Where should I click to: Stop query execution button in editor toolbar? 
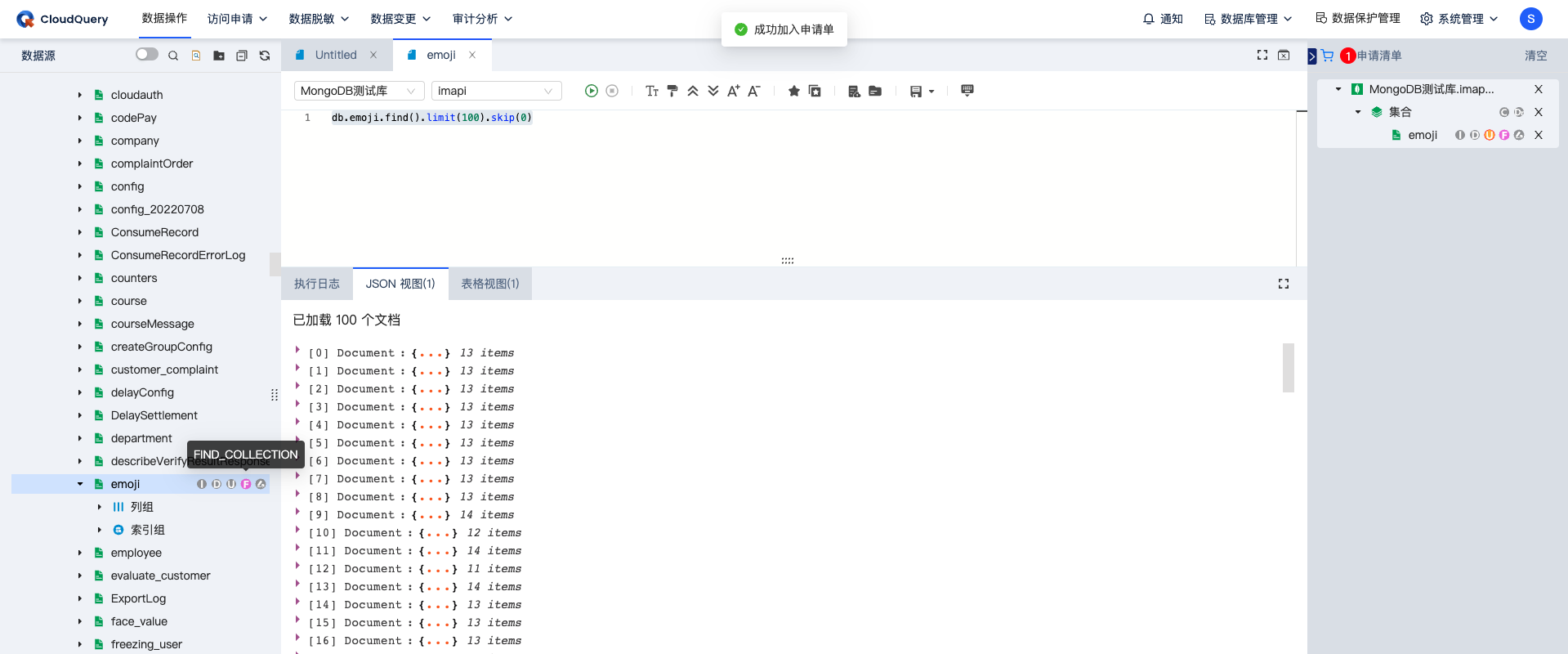[x=612, y=91]
